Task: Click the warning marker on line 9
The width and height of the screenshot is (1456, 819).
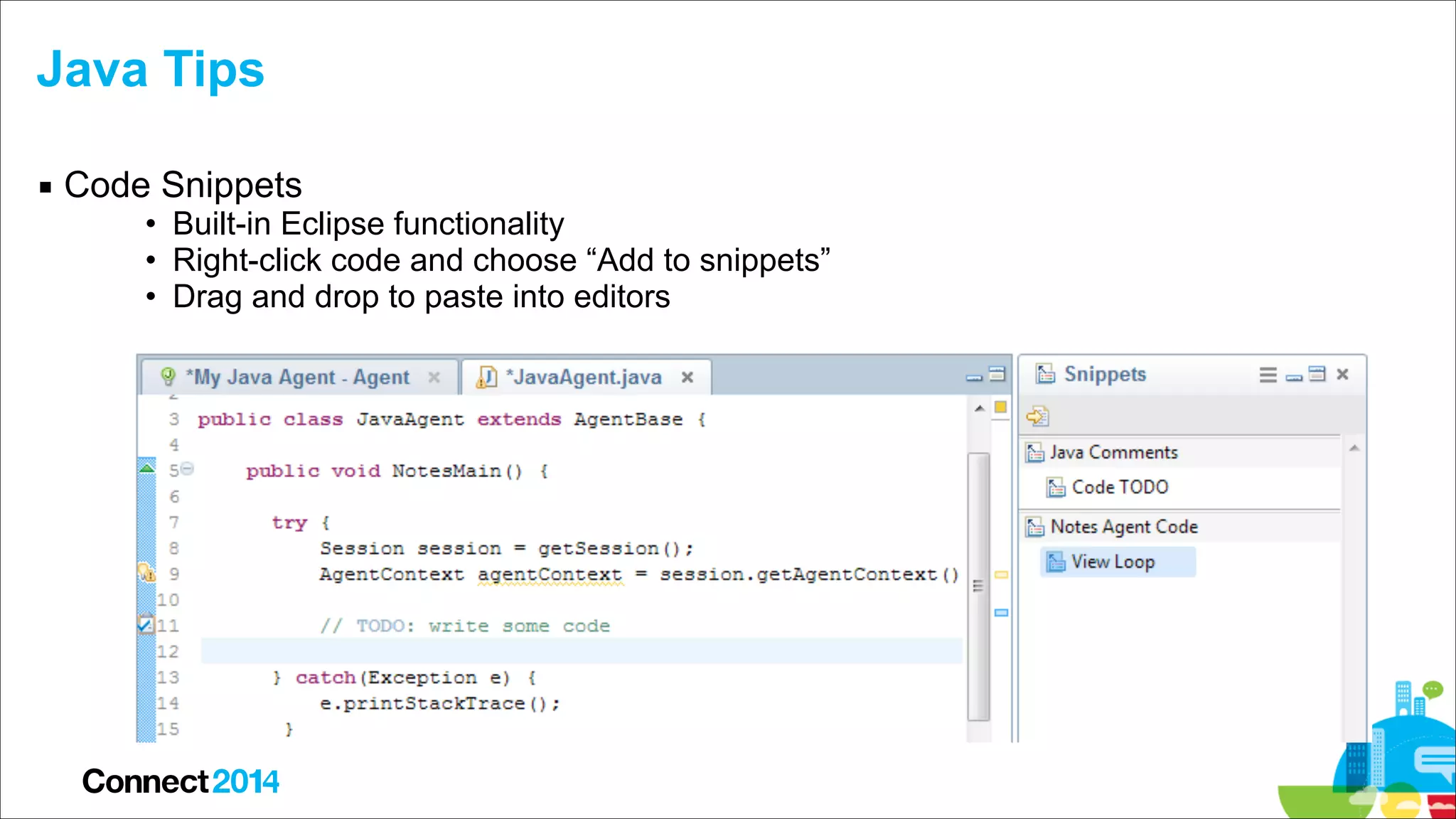Action: tap(146, 572)
